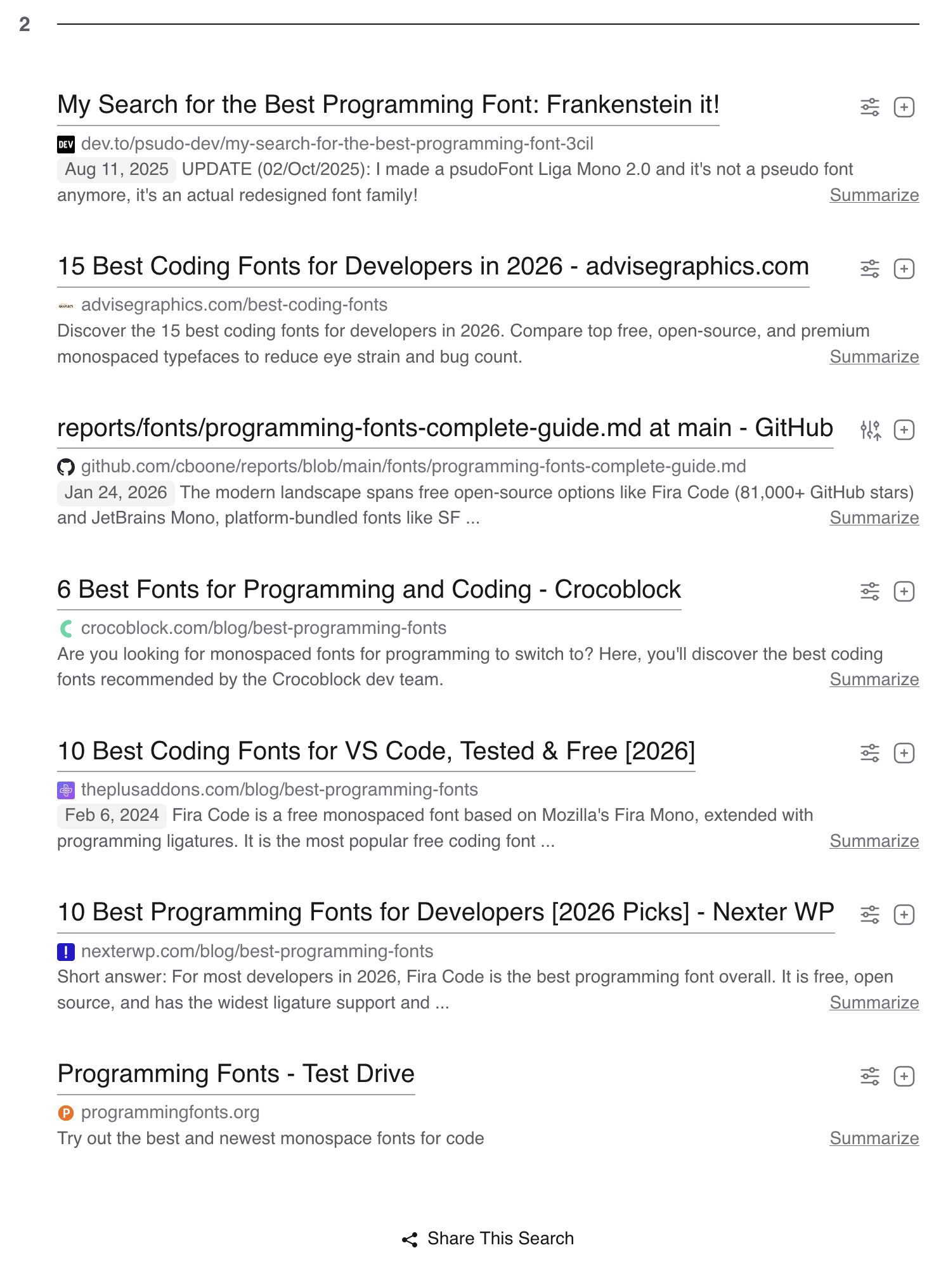941x1288 pixels.
Task: Open '15 Best Coding Fonts for Developers in 2026'
Action: (x=433, y=267)
